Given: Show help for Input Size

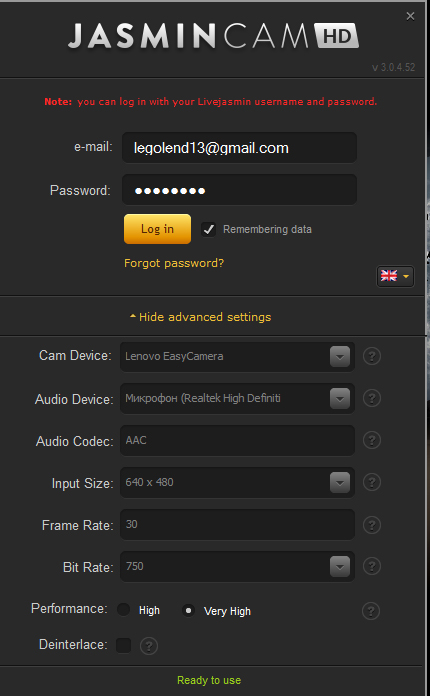Looking at the screenshot, I should [x=372, y=482].
